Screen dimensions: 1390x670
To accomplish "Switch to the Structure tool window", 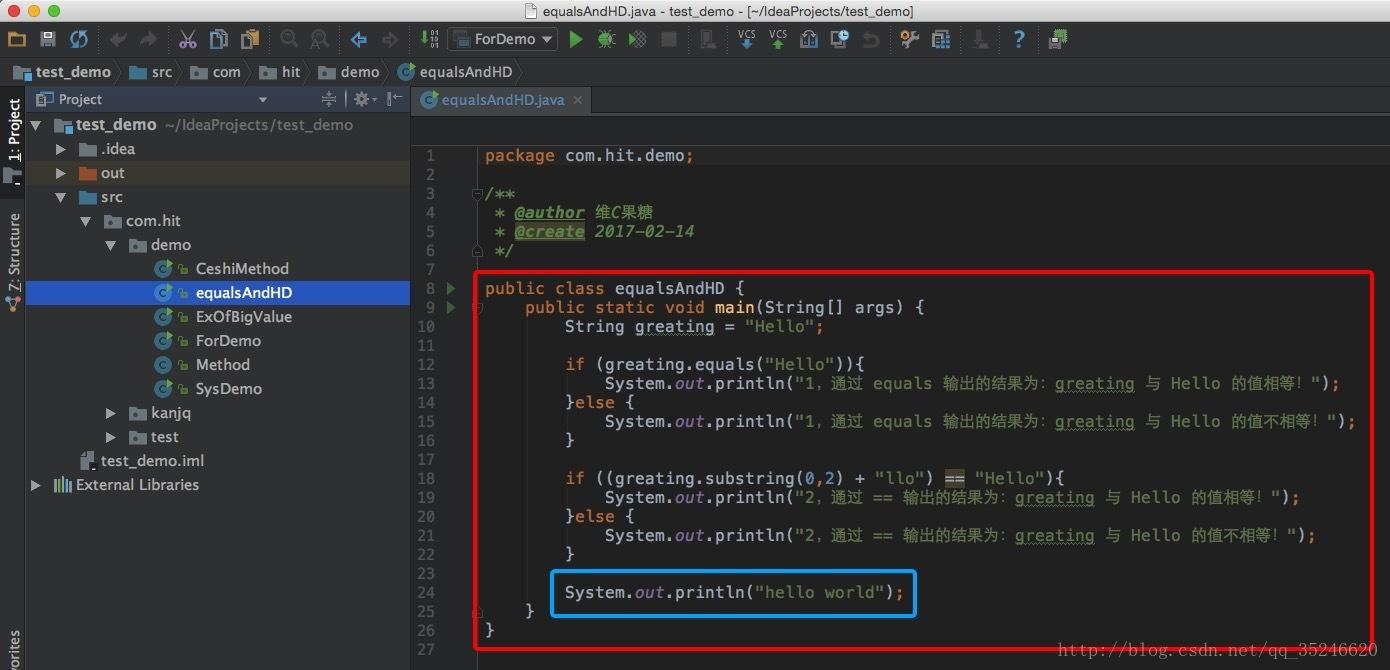I will tap(14, 245).
